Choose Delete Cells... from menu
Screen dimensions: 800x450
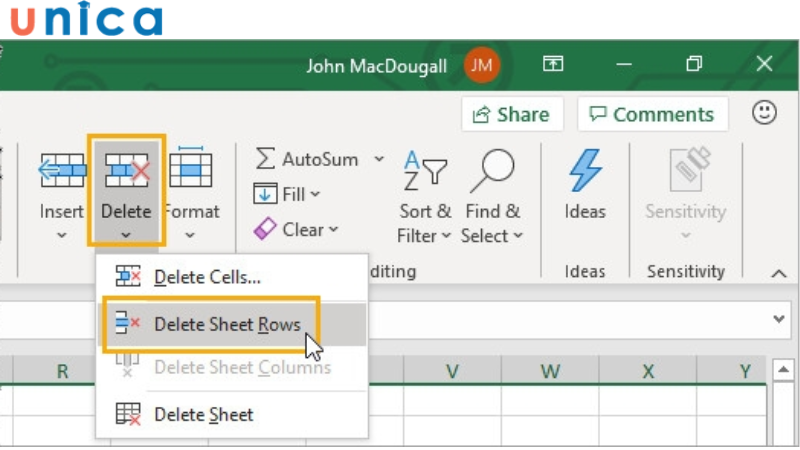coord(207,277)
